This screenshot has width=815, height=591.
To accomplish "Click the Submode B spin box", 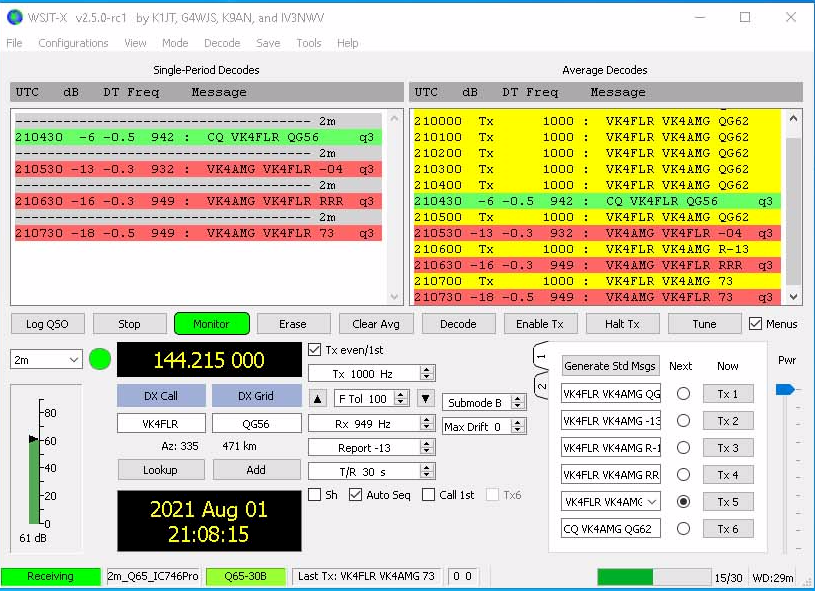I will [x=483, y=402].
